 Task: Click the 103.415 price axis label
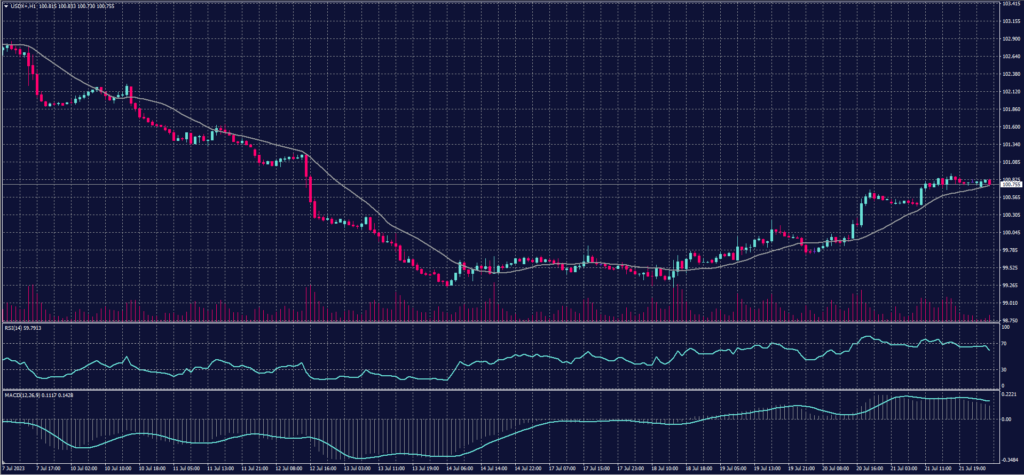click(1011, 4)
